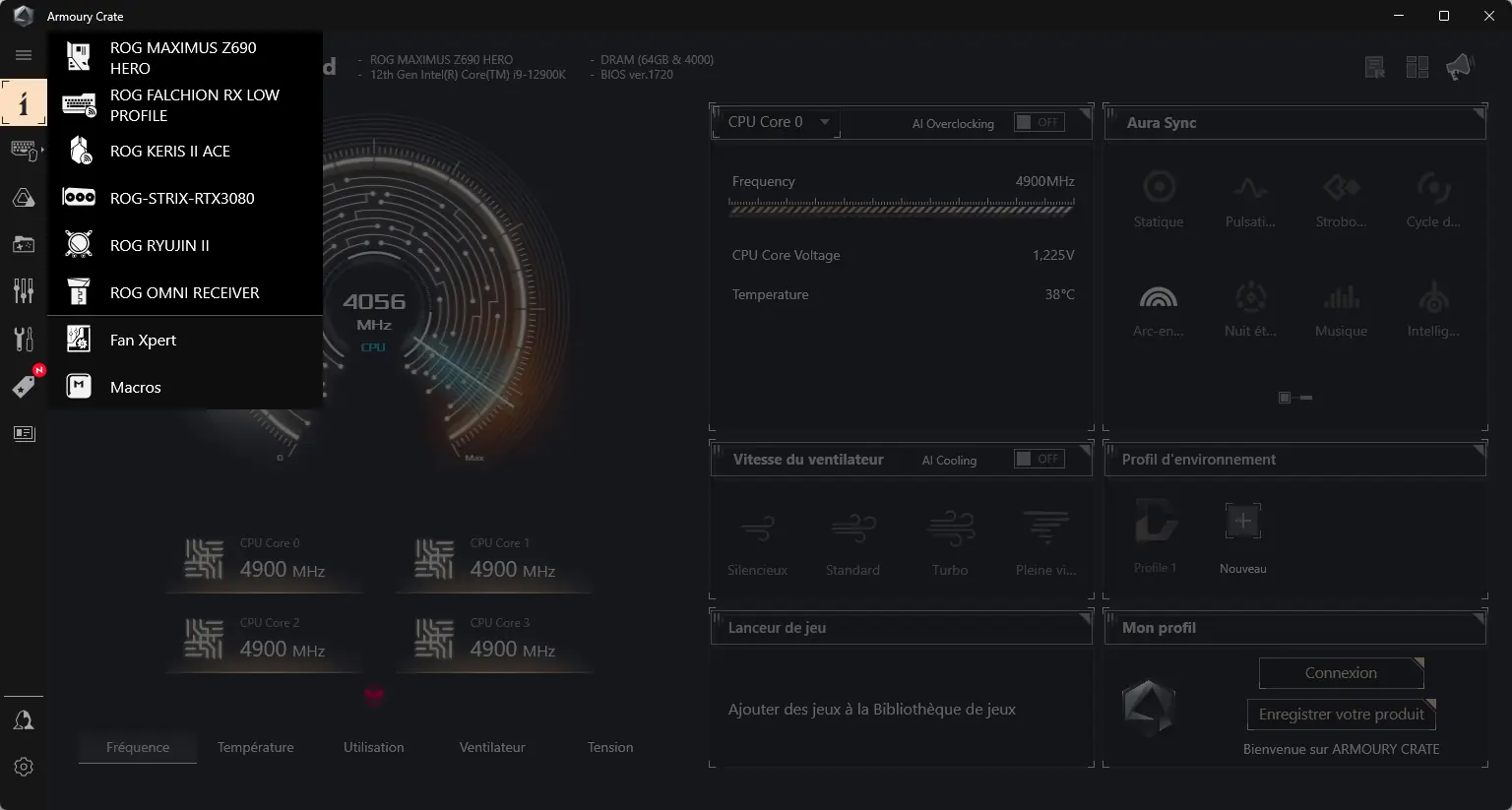Screen dimensions: 1512x810
Task: Add a Nouveau environment profile
Action: 1243,538
